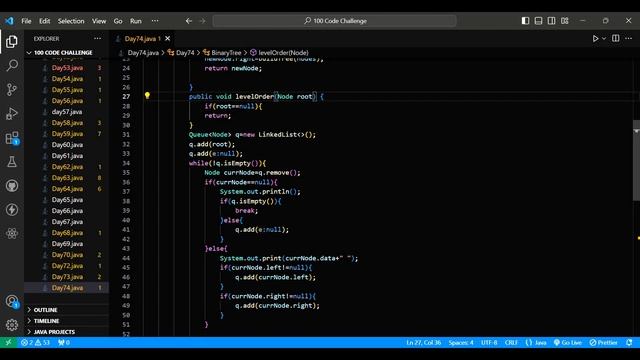Open the Testing flask icon
This screenshot has width=640, height=360.
(x=12, y=162)
